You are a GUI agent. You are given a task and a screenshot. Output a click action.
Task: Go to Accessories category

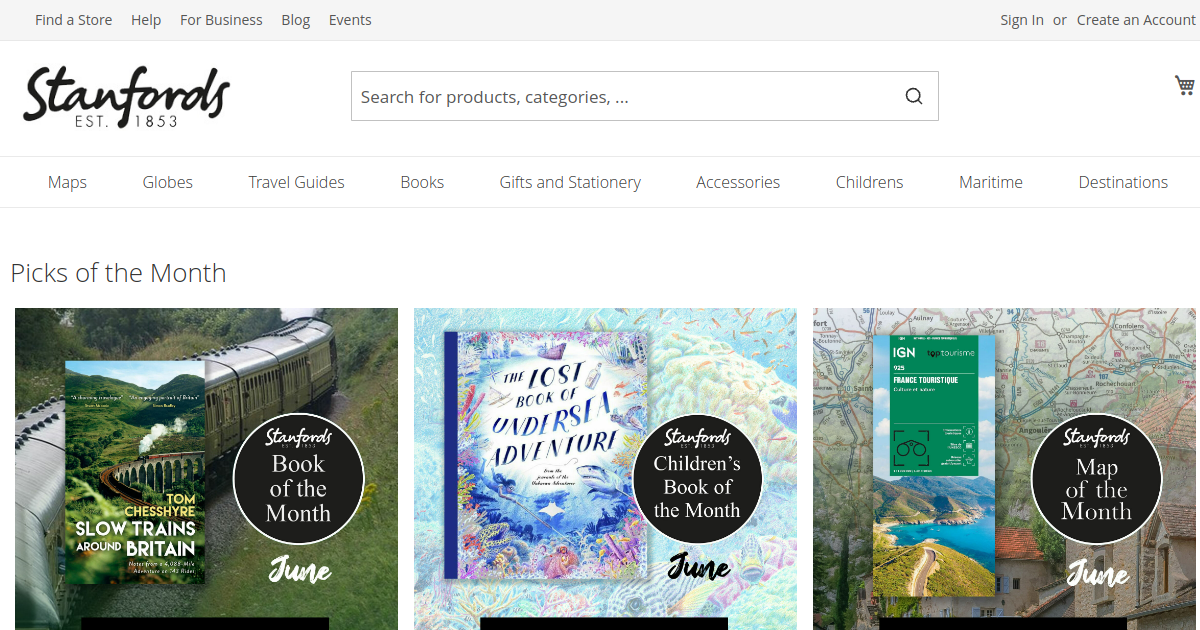coord(738,182)
